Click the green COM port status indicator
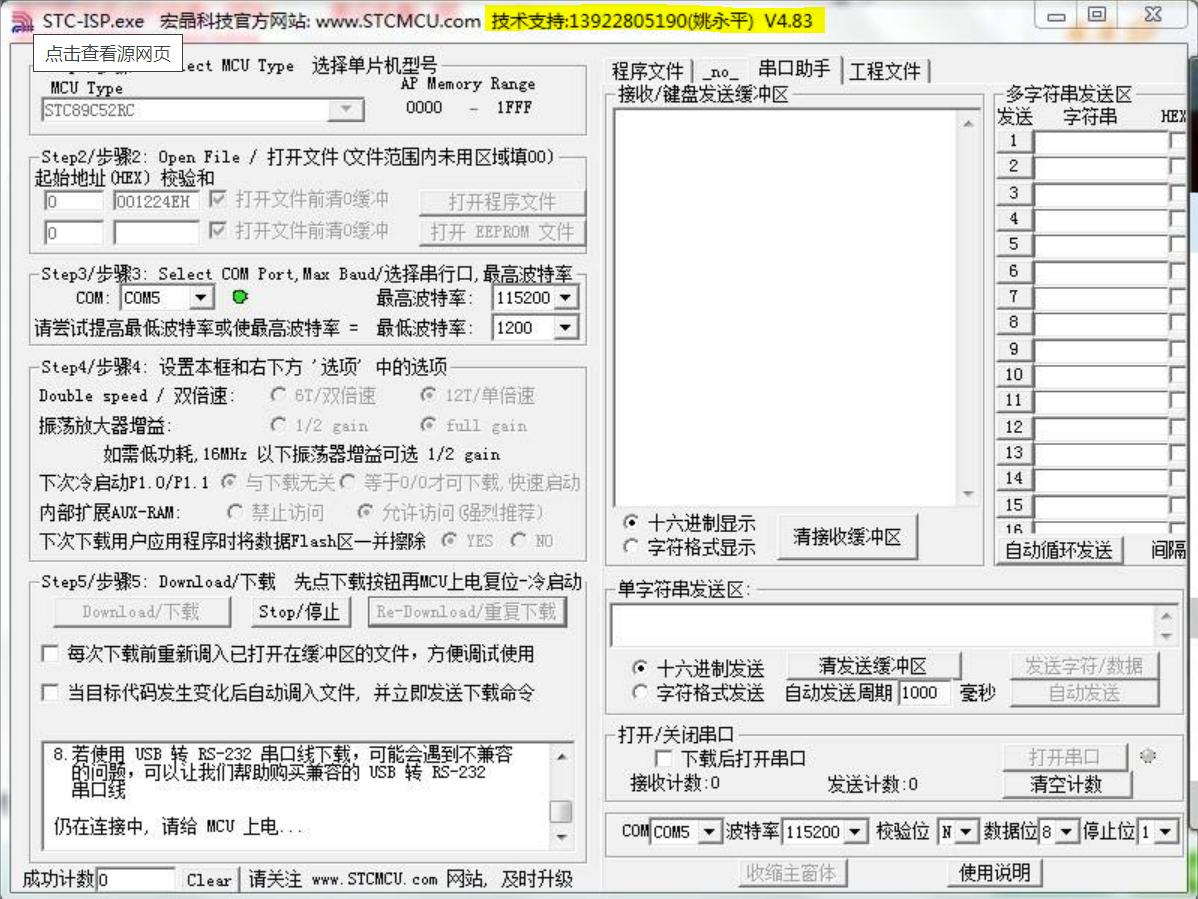The image size is (1198, 899). [240, 297]
